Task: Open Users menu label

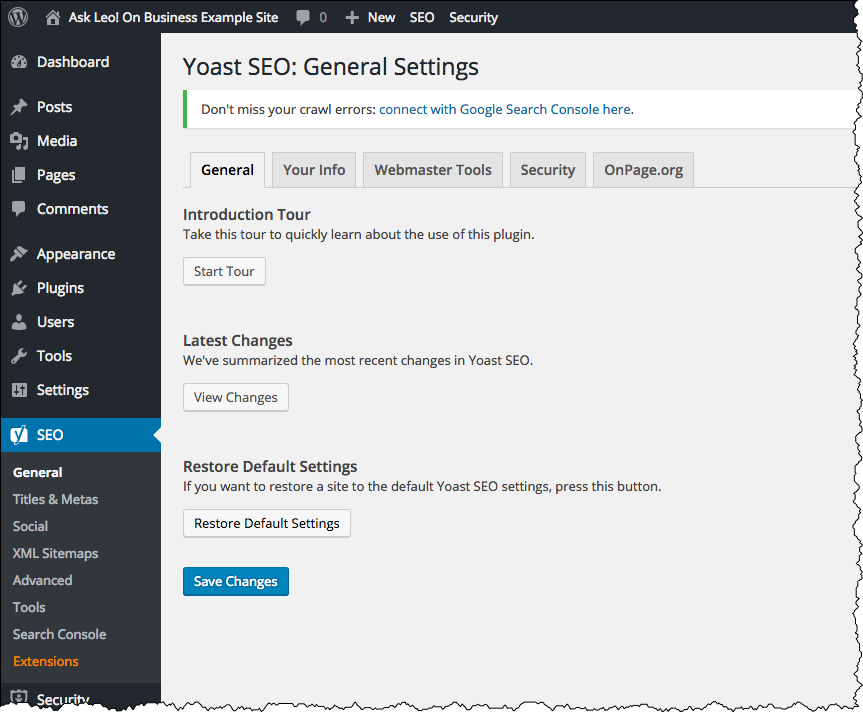Action: click(x=56, y=322)
